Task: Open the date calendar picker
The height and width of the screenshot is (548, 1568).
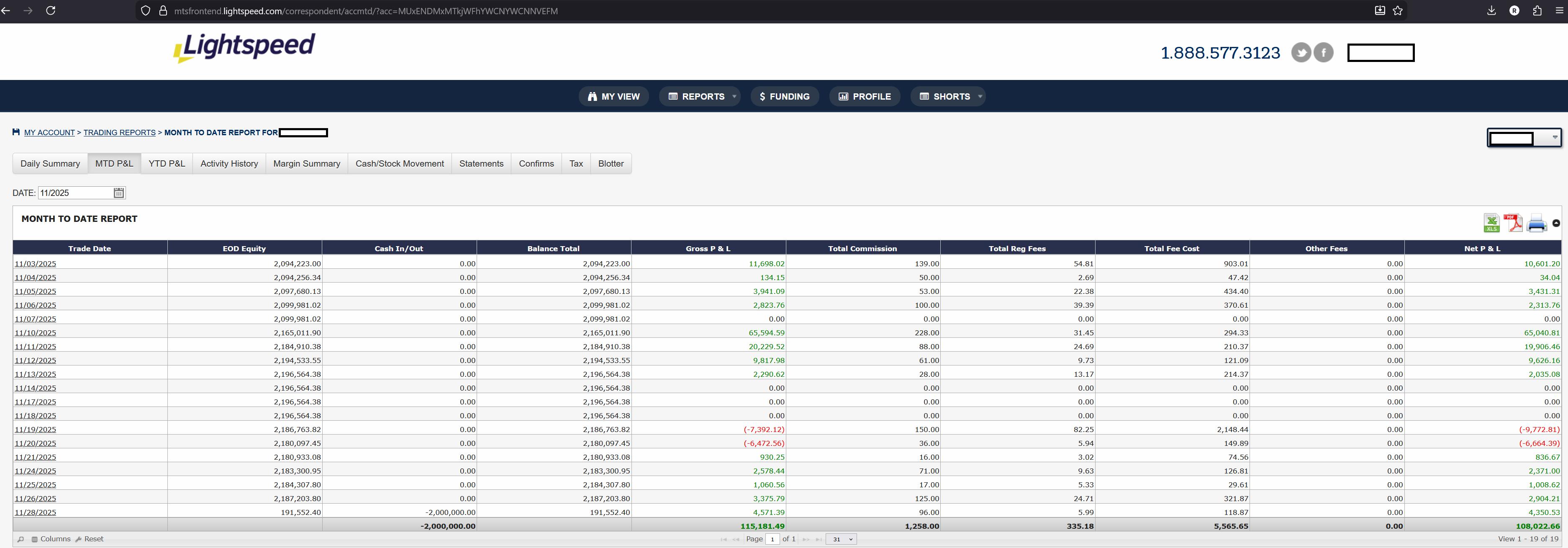Action: click(x=119, y=193)
